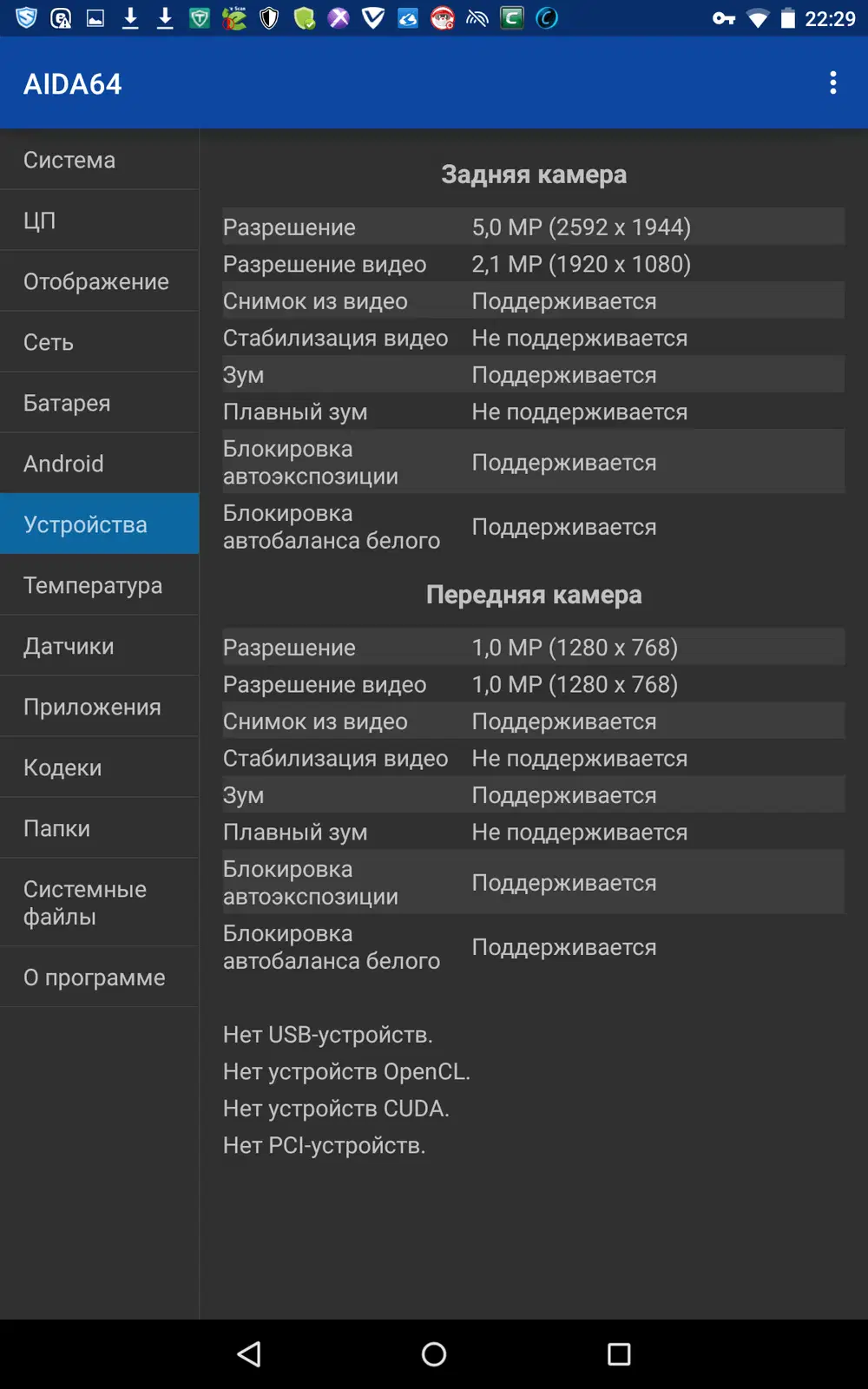Select the Кодеки sidebar entry
This screenshot has height=1389, width=868.
(x=99, y=767)
